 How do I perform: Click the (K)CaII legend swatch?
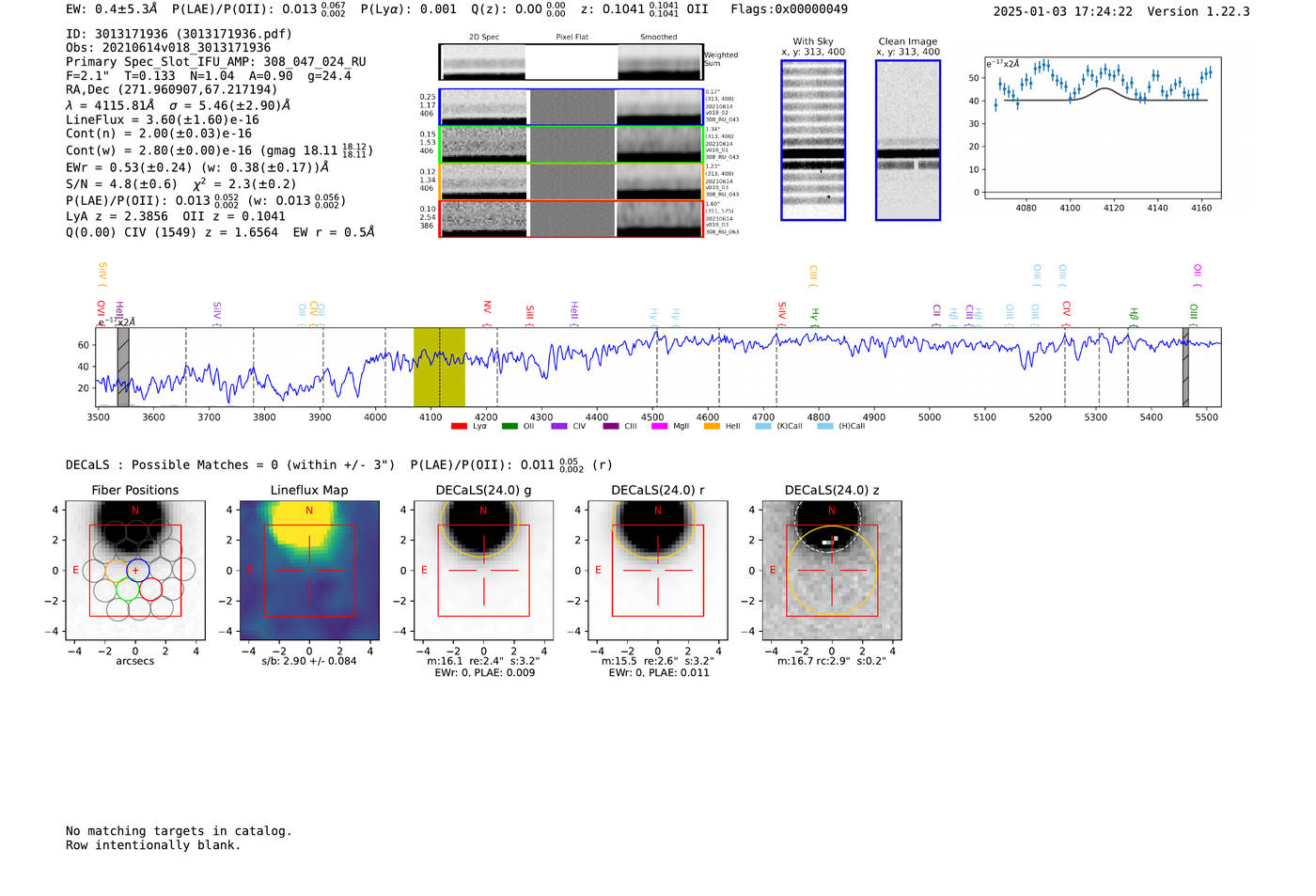tap(763, 426)
